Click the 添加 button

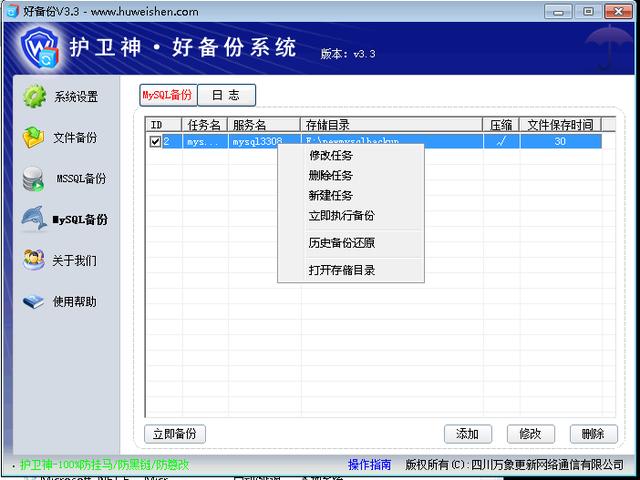pos(468,433)
